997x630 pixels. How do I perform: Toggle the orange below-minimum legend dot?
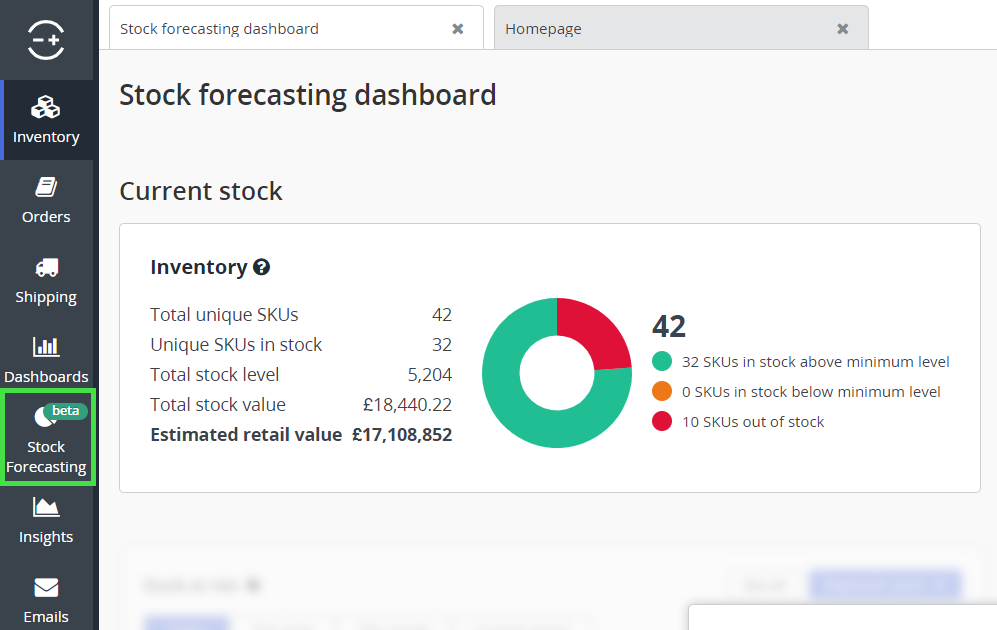click(662, 392)
